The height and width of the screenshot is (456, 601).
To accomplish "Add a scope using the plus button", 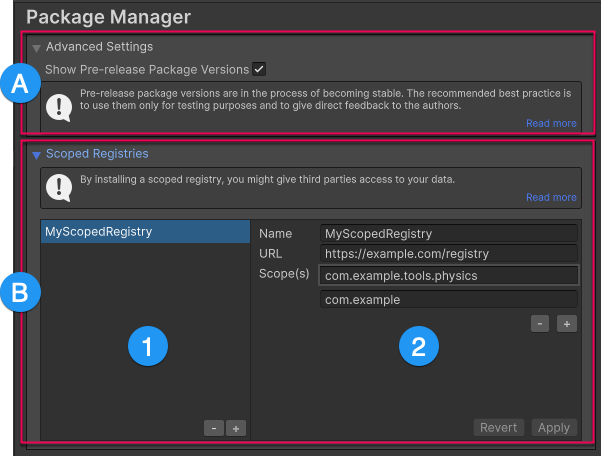I will coord(567,324).
